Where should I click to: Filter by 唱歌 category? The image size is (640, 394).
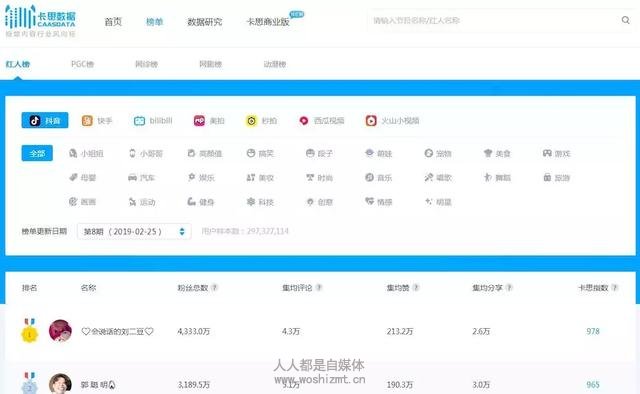(x=438, y=178)
